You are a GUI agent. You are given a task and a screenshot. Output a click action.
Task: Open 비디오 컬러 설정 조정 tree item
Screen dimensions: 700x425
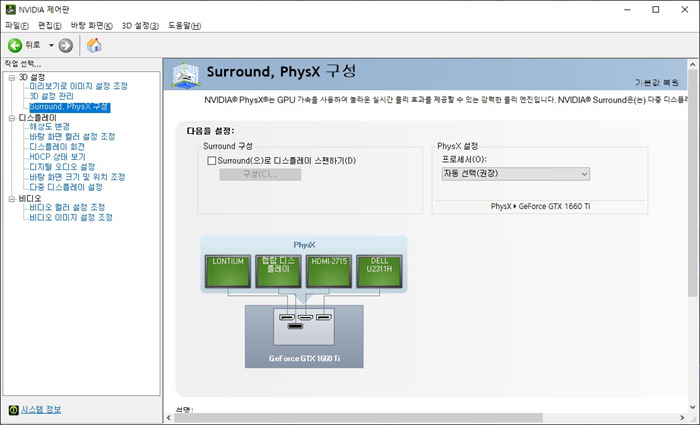click(x=67, y=207)
